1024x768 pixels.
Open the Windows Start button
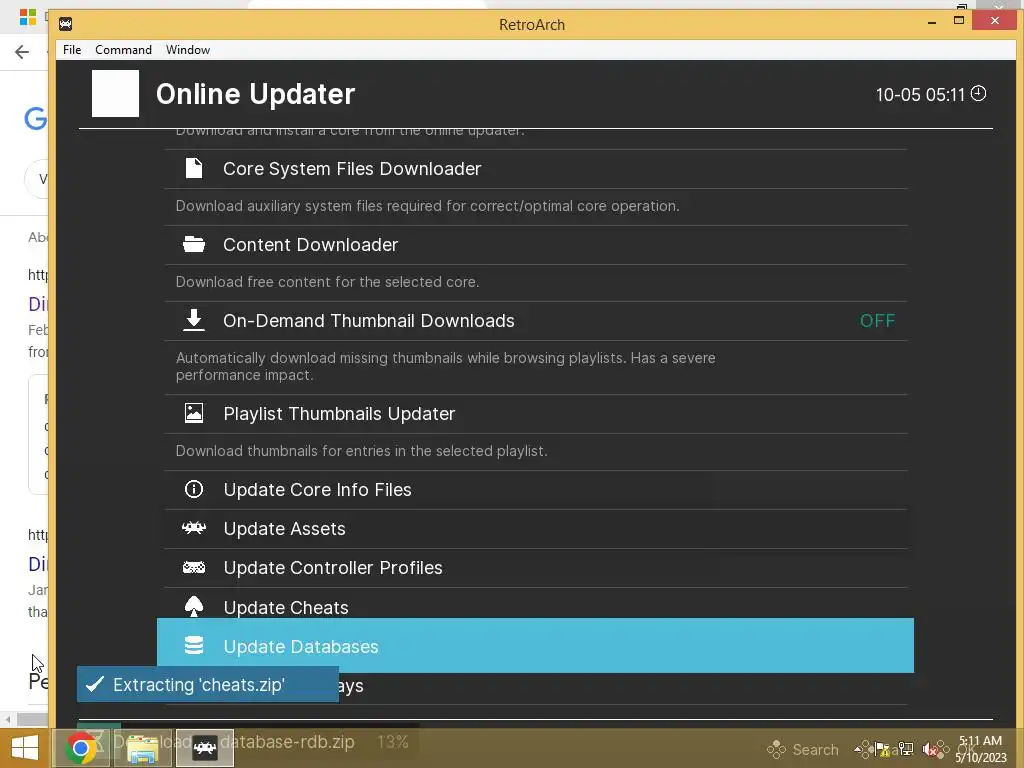pyautogui.click(x=25, y=748)
